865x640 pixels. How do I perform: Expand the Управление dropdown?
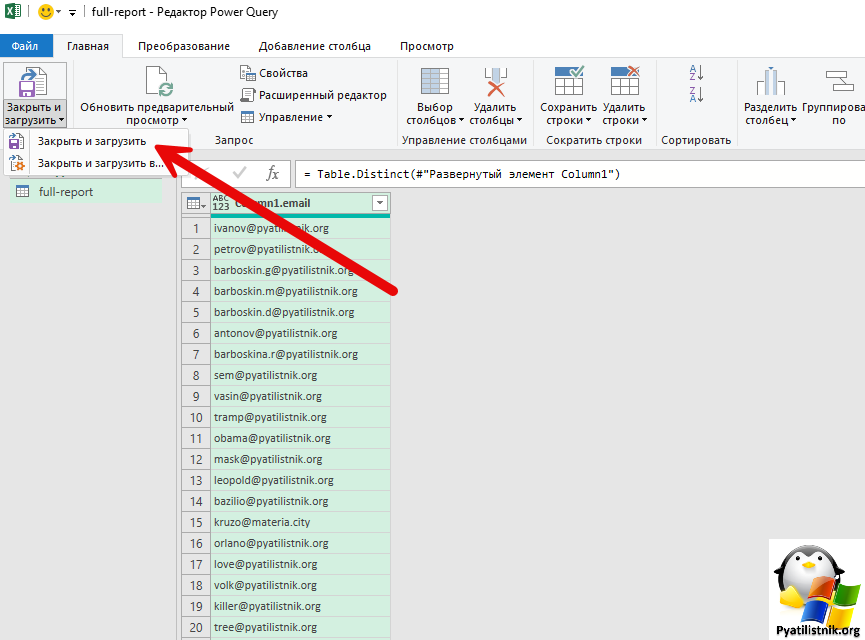tap(287, 117)
